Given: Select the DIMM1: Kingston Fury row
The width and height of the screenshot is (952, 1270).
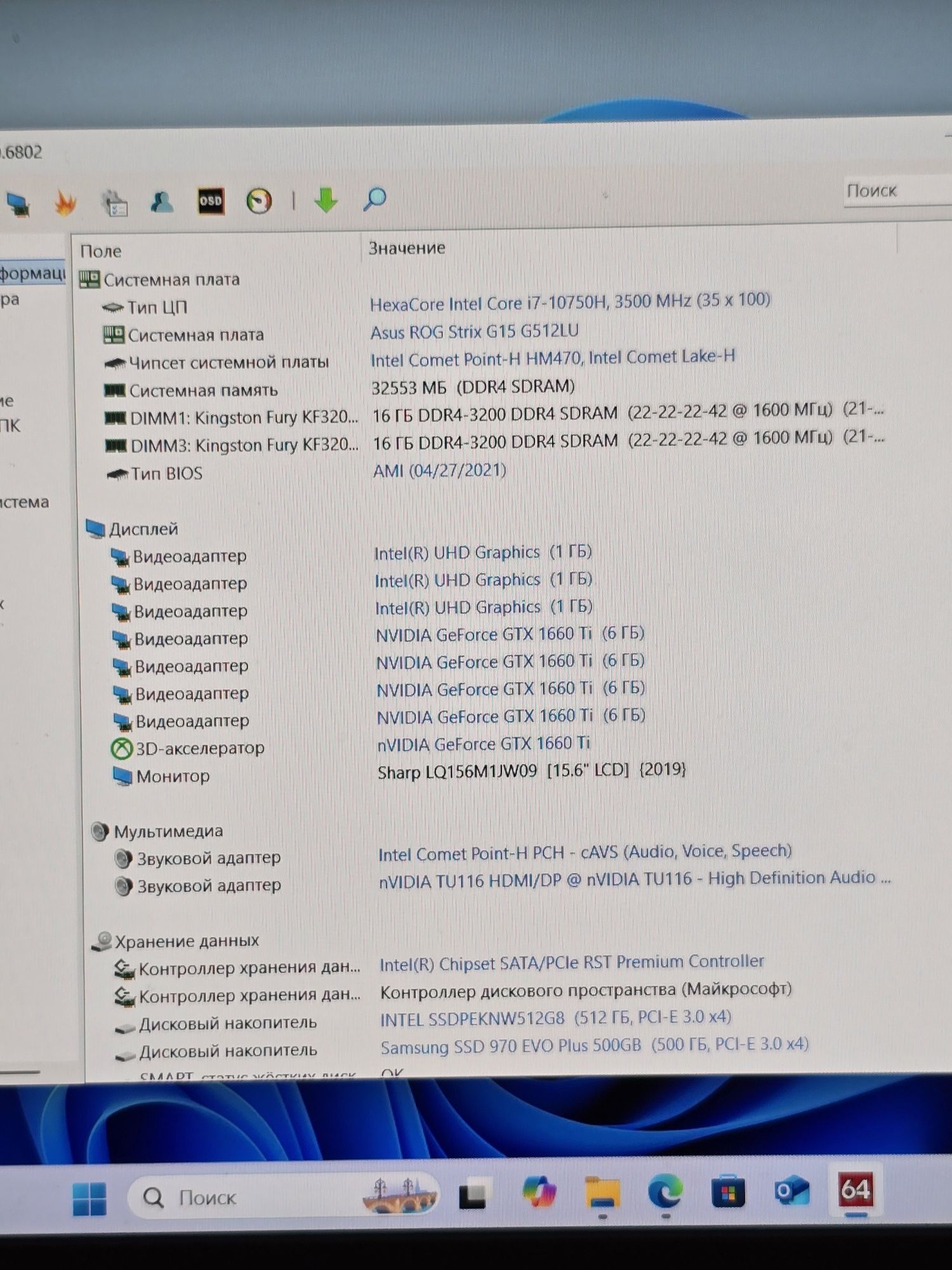Looking at the screenshot, I should click(x=495, y=415).
